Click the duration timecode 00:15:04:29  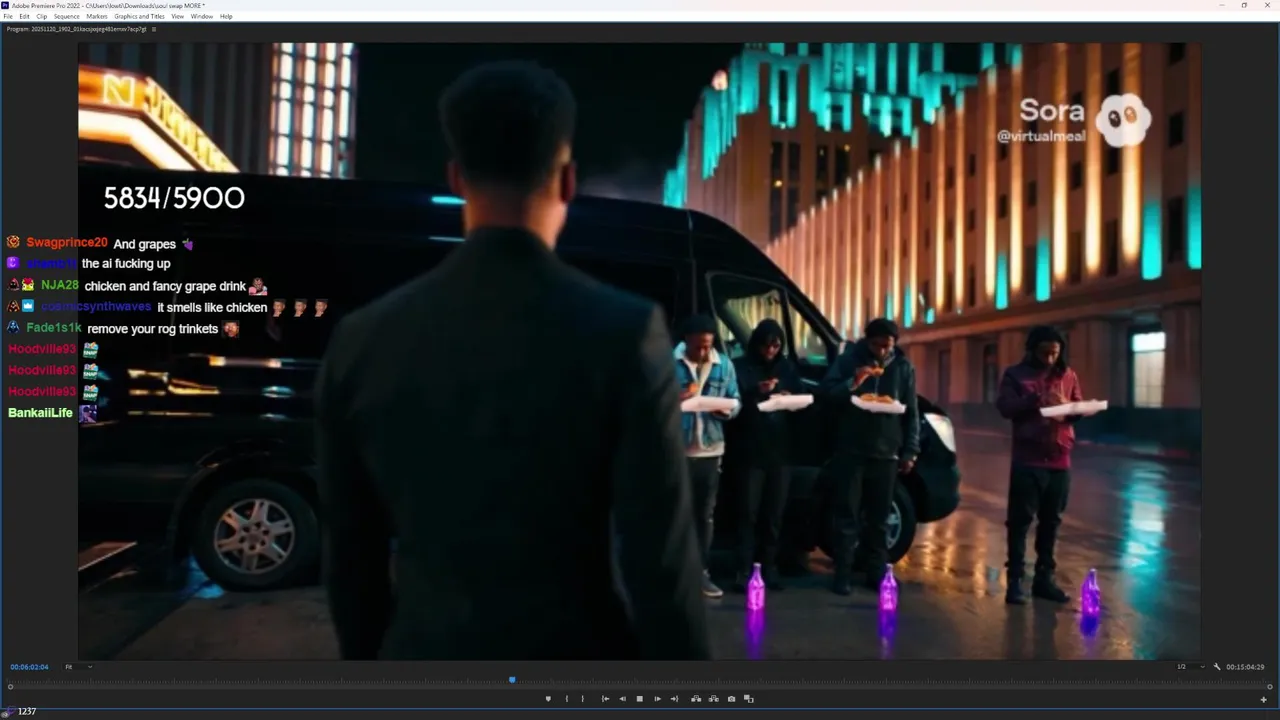tap(1246, 667)
